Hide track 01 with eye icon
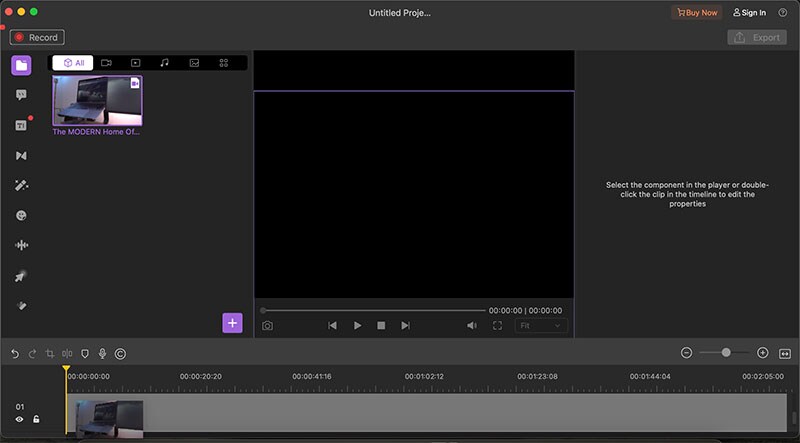Image resolution: width=800 pixels, height=443 pixels. click(19, 420)
